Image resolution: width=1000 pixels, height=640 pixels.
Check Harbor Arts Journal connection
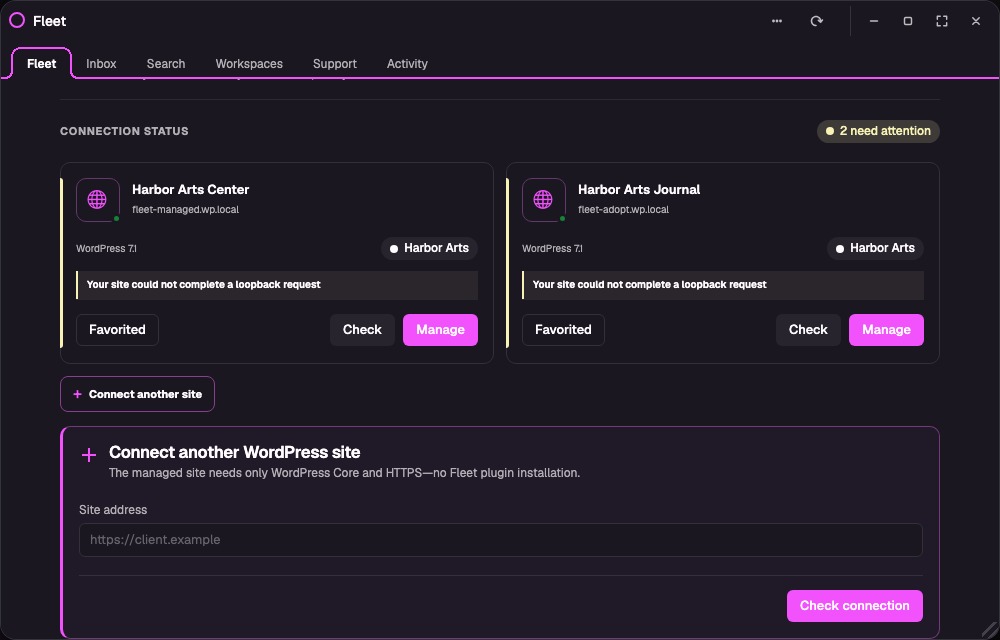click(808, 330)
